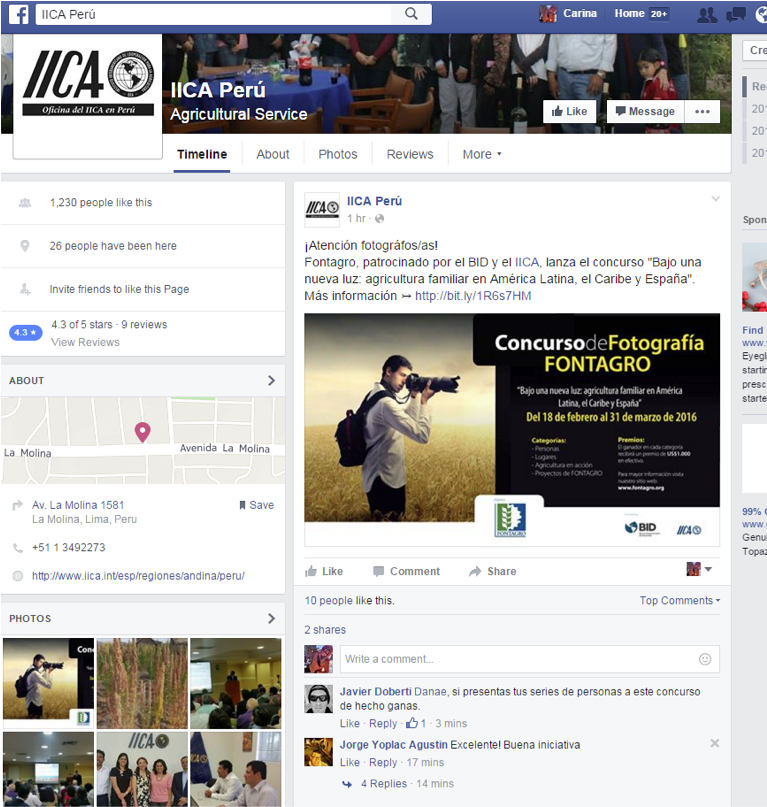
Task: Open the post-as identity selector dropdown
Action: 699,569
